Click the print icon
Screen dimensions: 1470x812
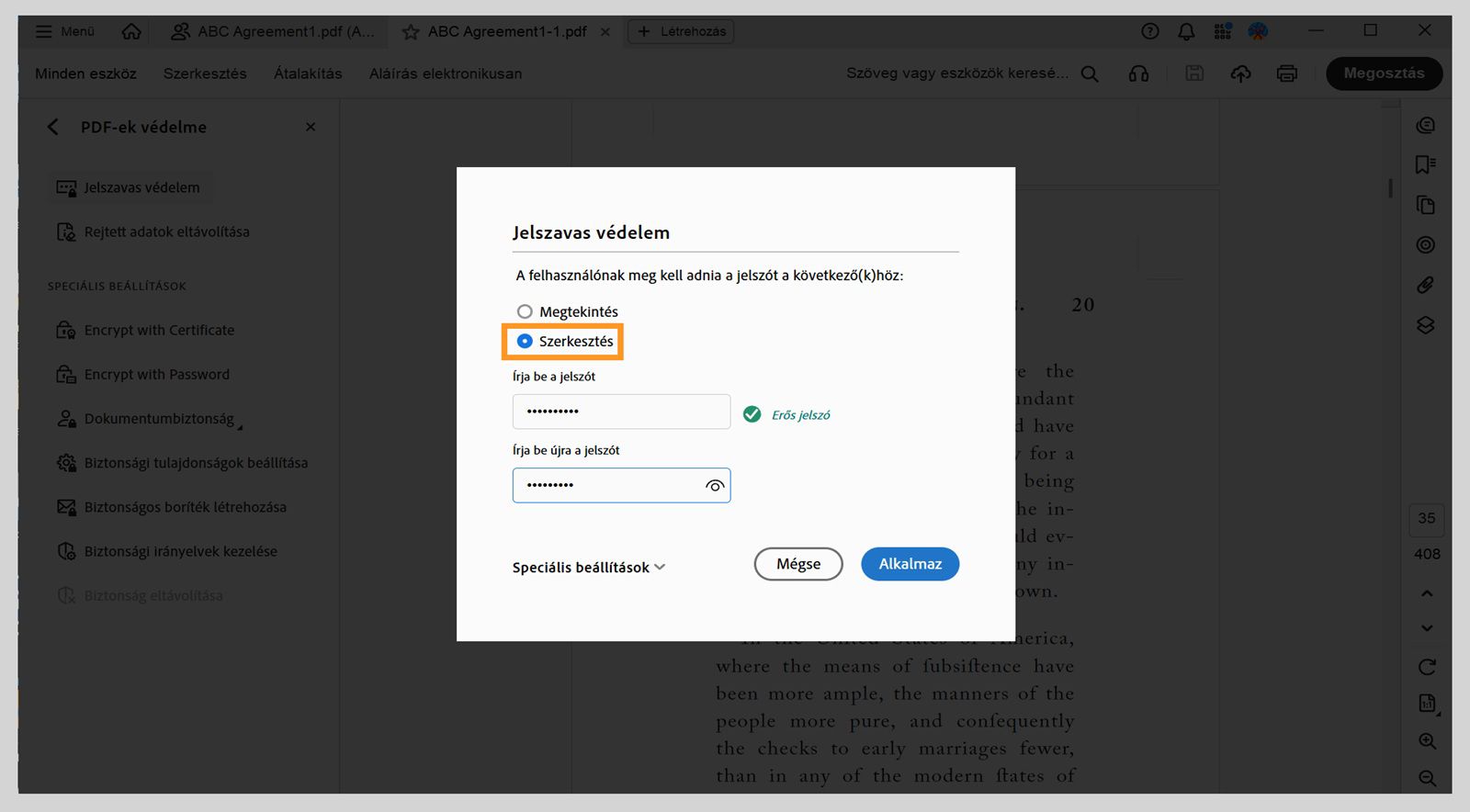coord(1287,73)
